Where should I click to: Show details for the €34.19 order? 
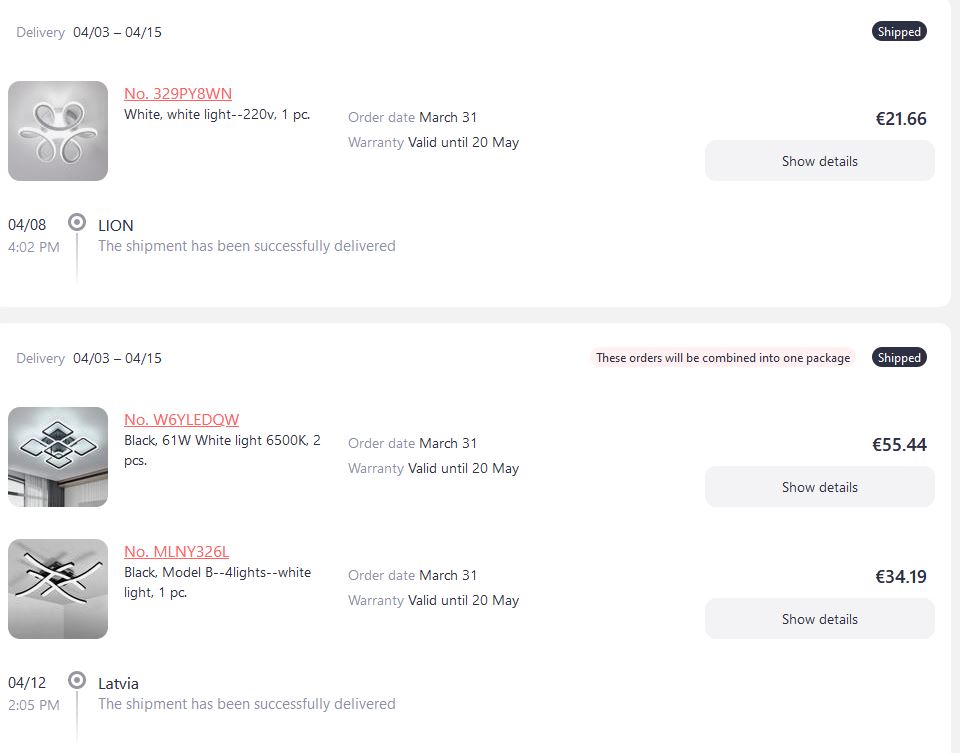click(820, 619)
